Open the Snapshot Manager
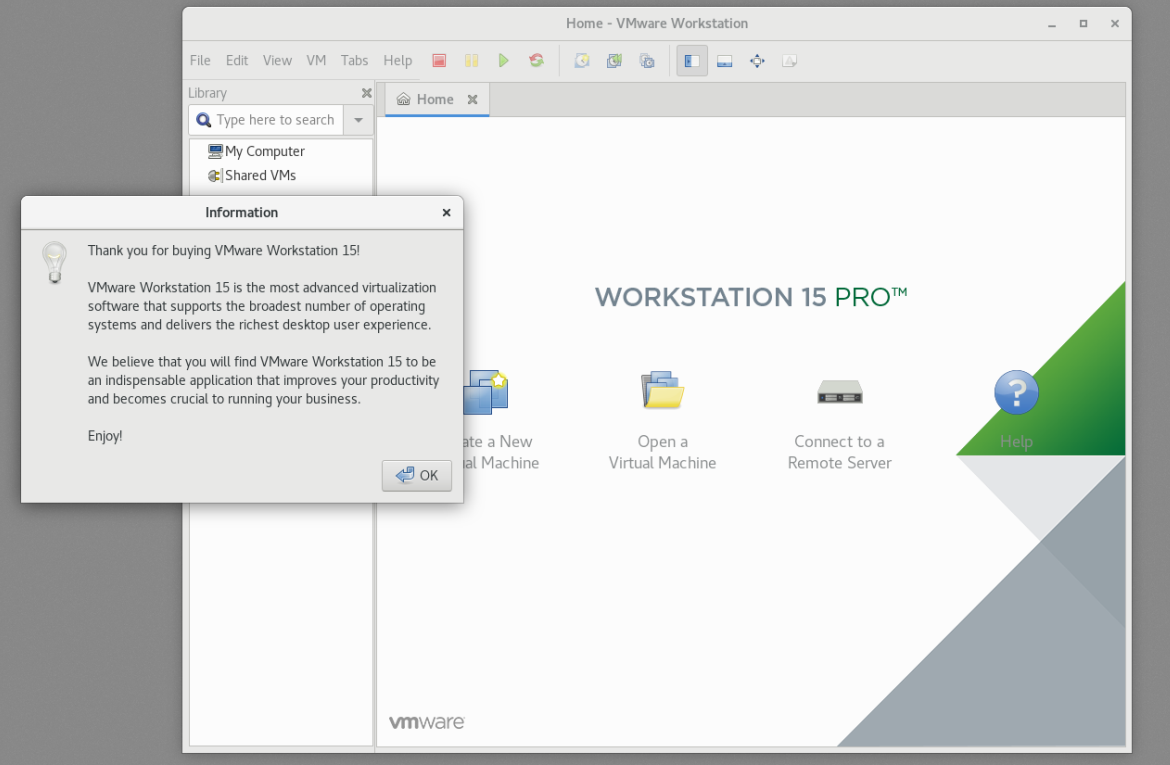Image resolution: width=1170 pixels, height=765 pixels. click(646, 61)
